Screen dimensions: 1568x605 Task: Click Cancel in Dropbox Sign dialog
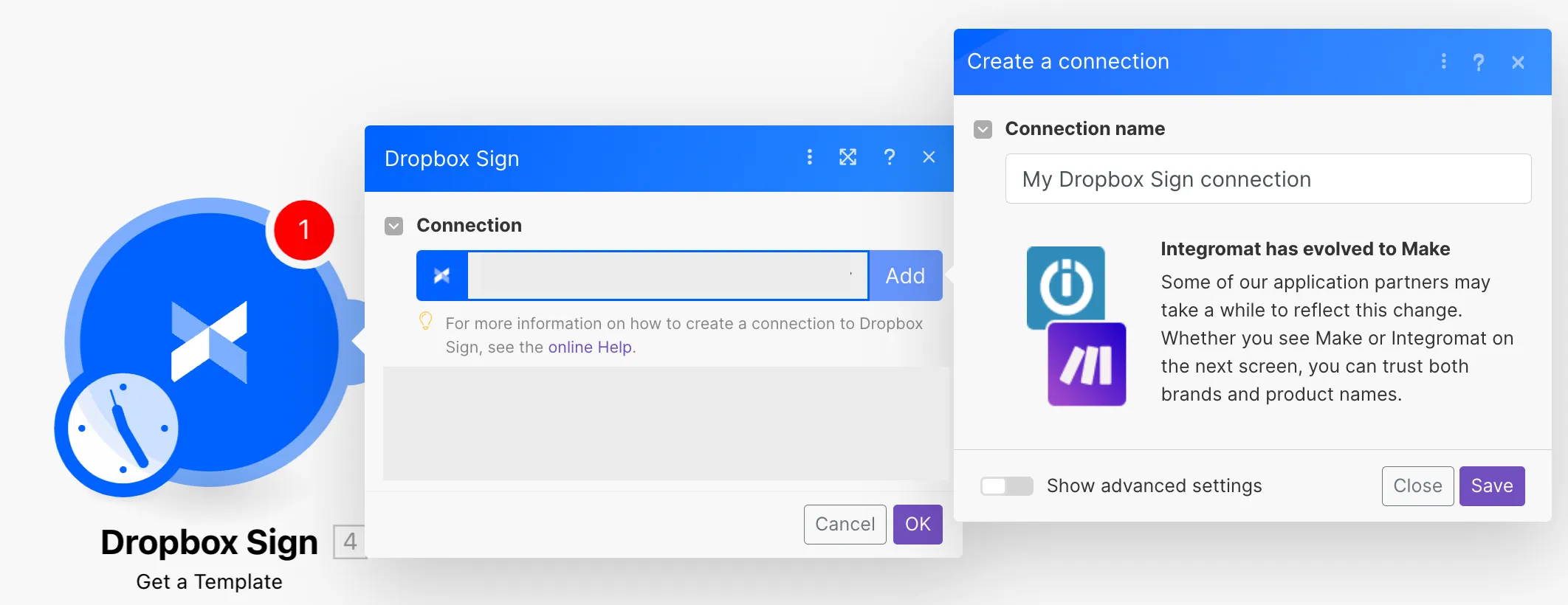pyautogui.click(x=845, y=525)
